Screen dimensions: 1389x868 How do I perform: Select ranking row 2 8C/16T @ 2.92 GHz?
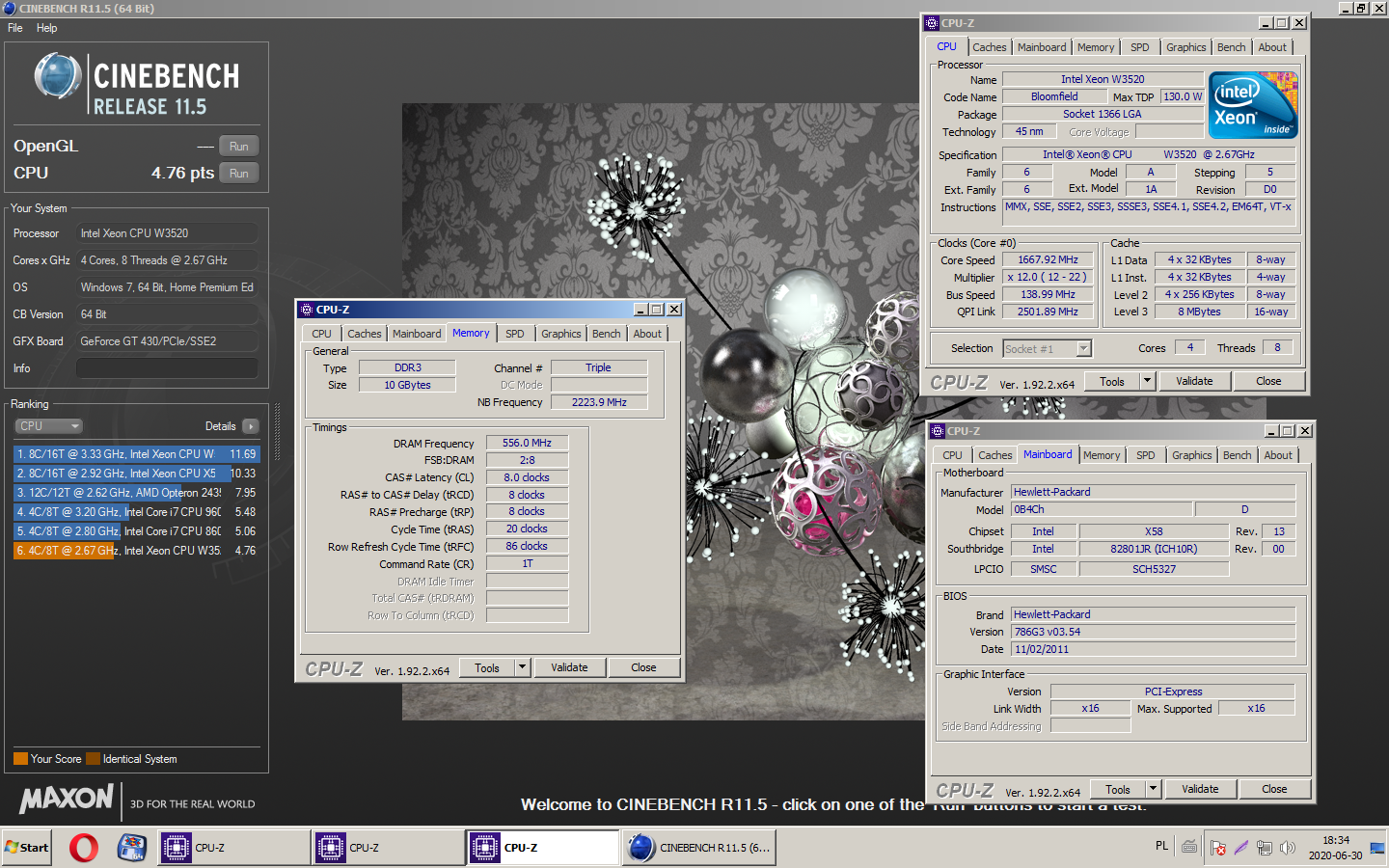137,474
